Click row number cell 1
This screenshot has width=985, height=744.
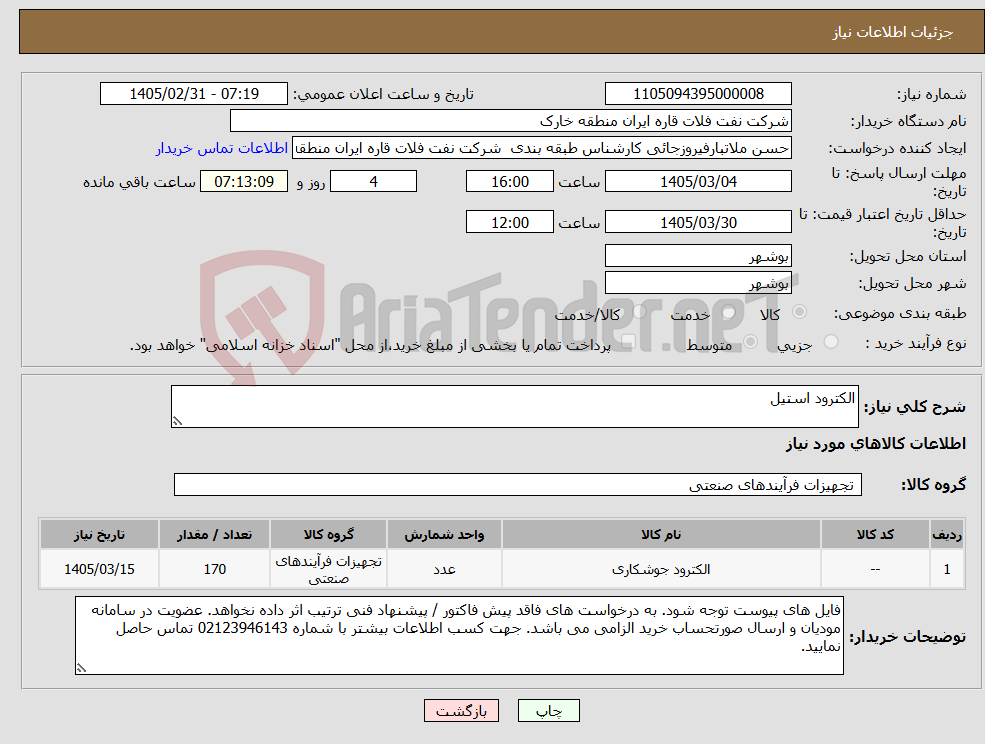947,569
